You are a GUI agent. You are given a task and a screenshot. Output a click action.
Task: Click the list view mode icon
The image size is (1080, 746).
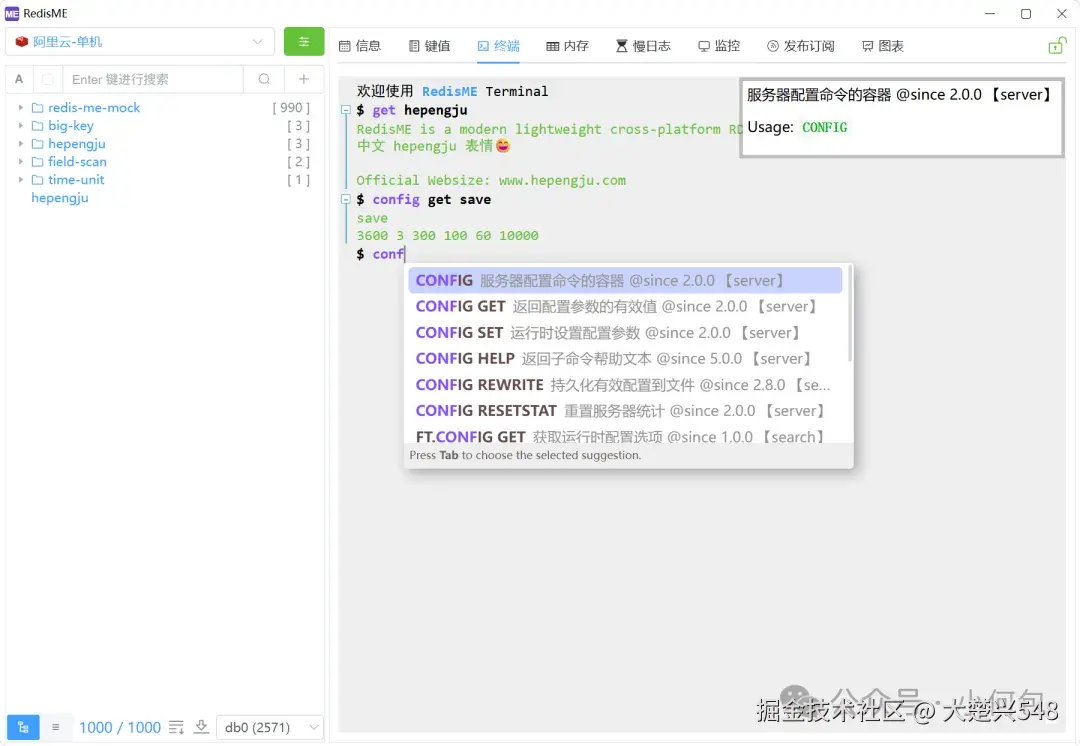tap(56, 727)
